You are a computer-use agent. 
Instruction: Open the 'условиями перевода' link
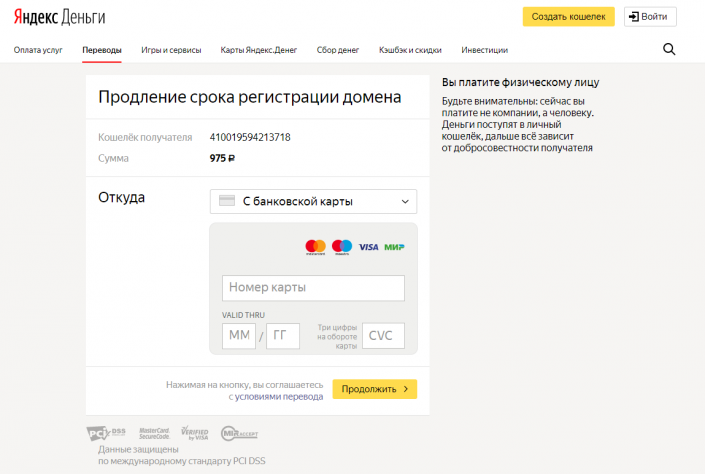(278, 396)
